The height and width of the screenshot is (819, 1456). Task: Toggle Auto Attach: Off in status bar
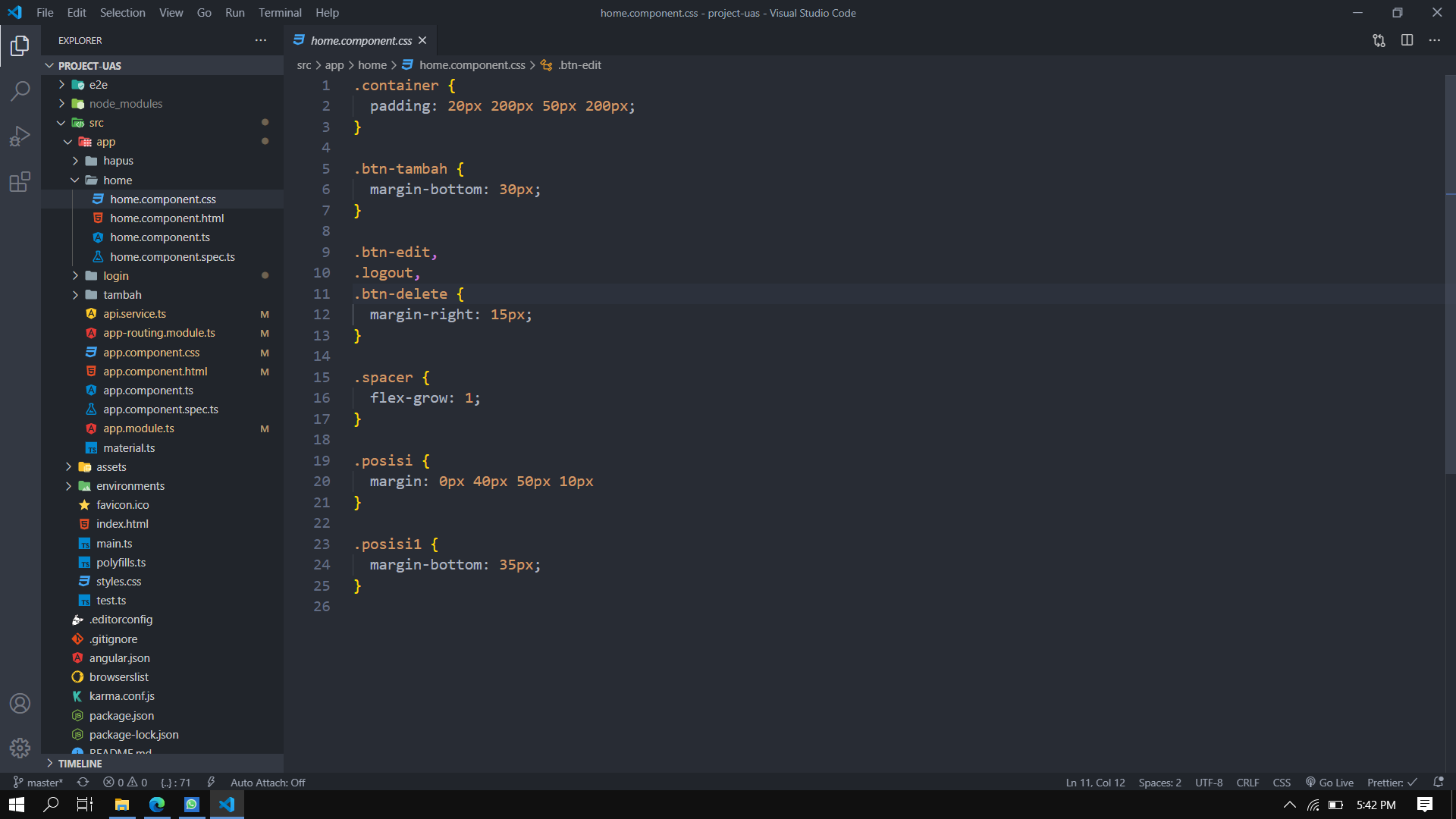point(268,783)
